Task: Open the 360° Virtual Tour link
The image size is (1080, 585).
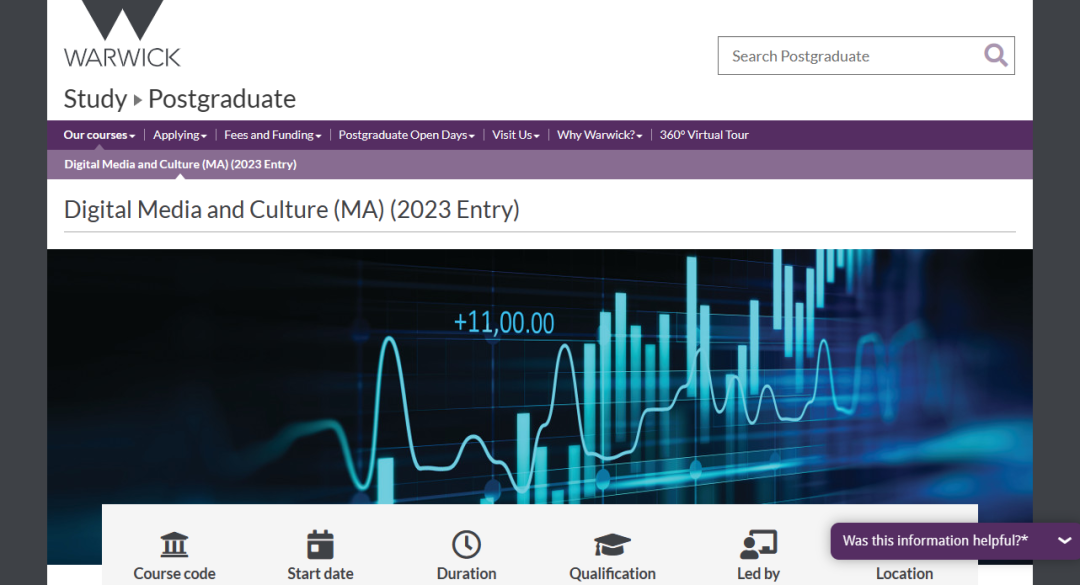Action: [704, 135]
